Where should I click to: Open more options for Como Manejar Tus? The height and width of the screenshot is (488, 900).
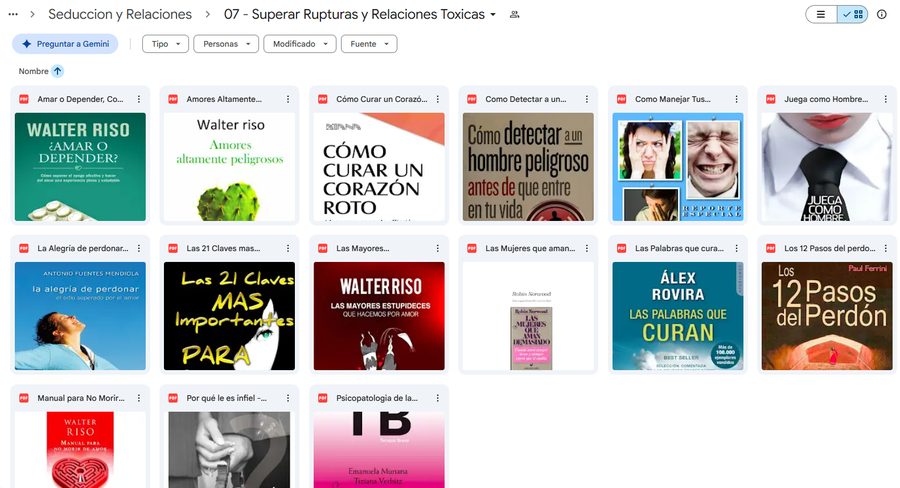737,99
